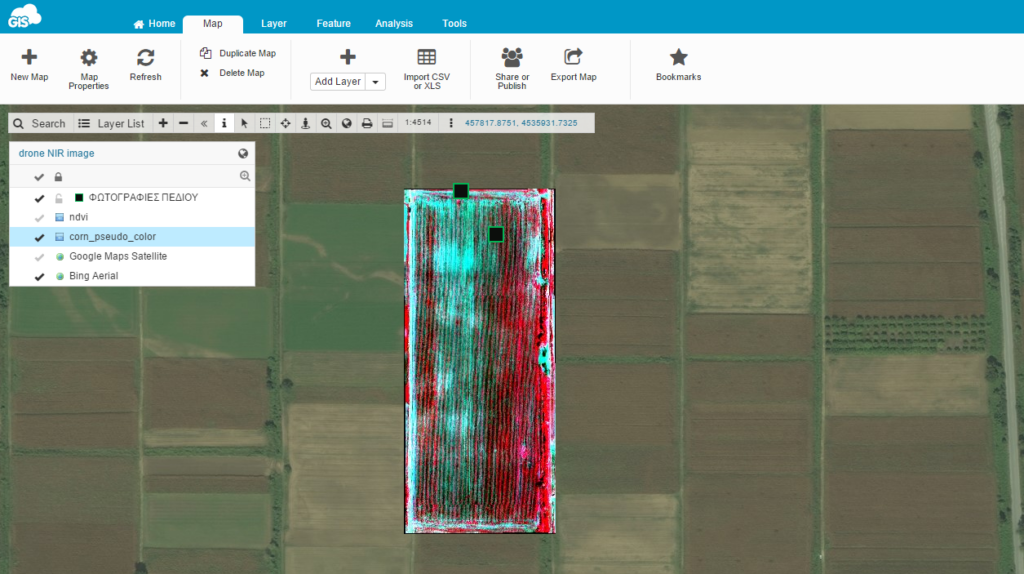1024x574 pixels.
Task: Click the map scale 1:4514
Action: tap(418, 123)
